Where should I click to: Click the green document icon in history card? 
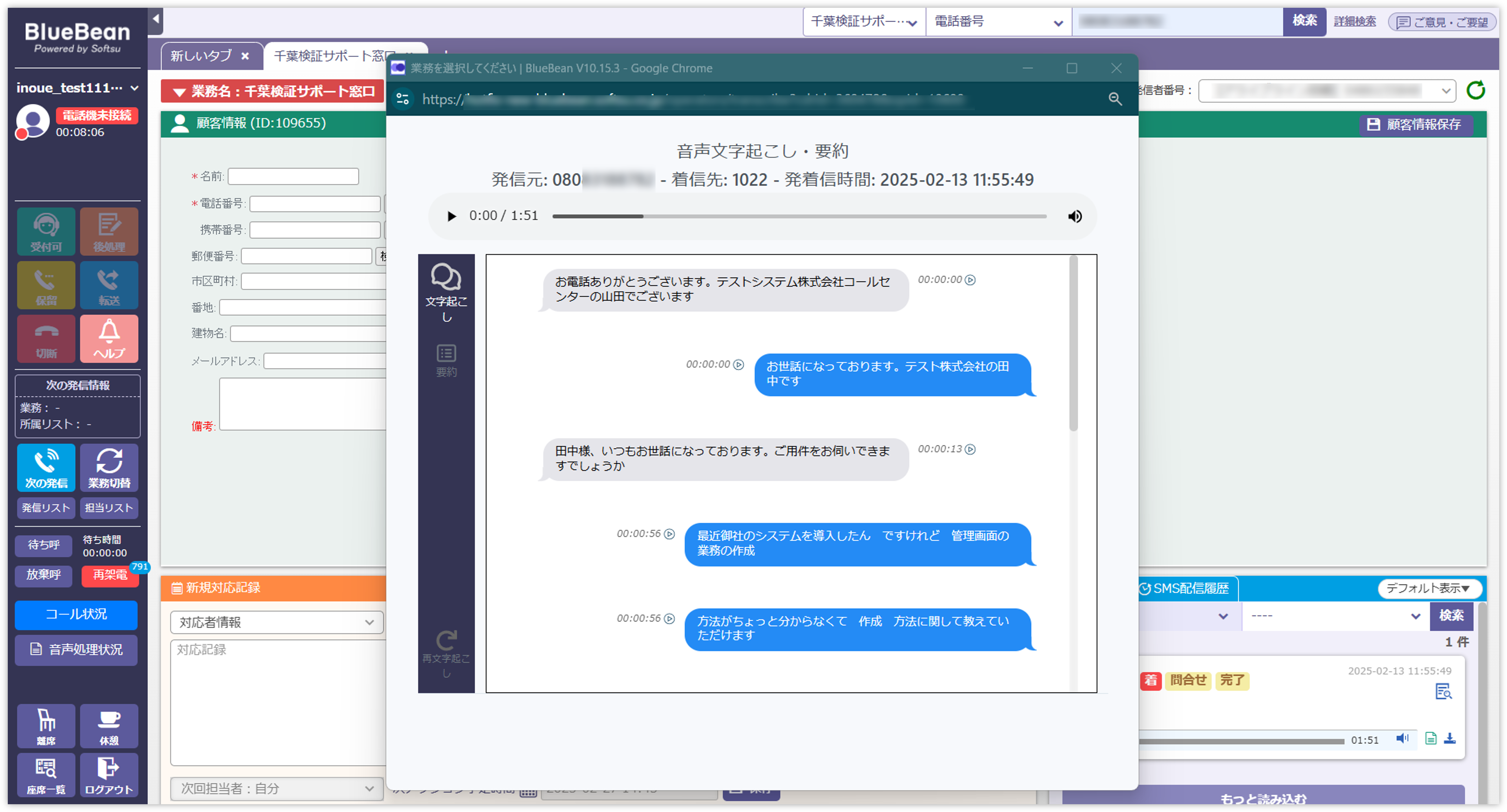click(x=1430, y=738)
